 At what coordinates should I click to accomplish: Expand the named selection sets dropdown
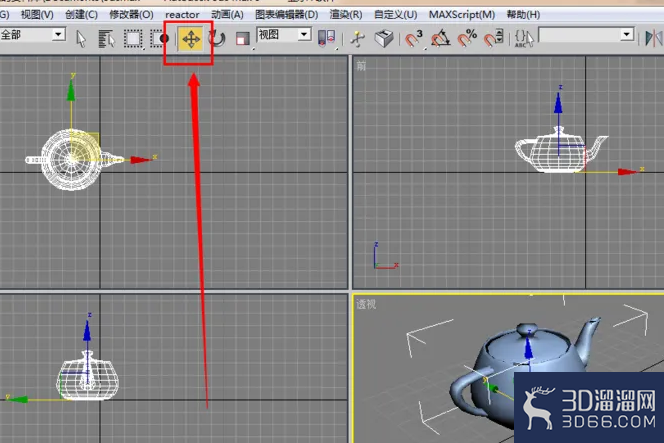tap(627, 34)
